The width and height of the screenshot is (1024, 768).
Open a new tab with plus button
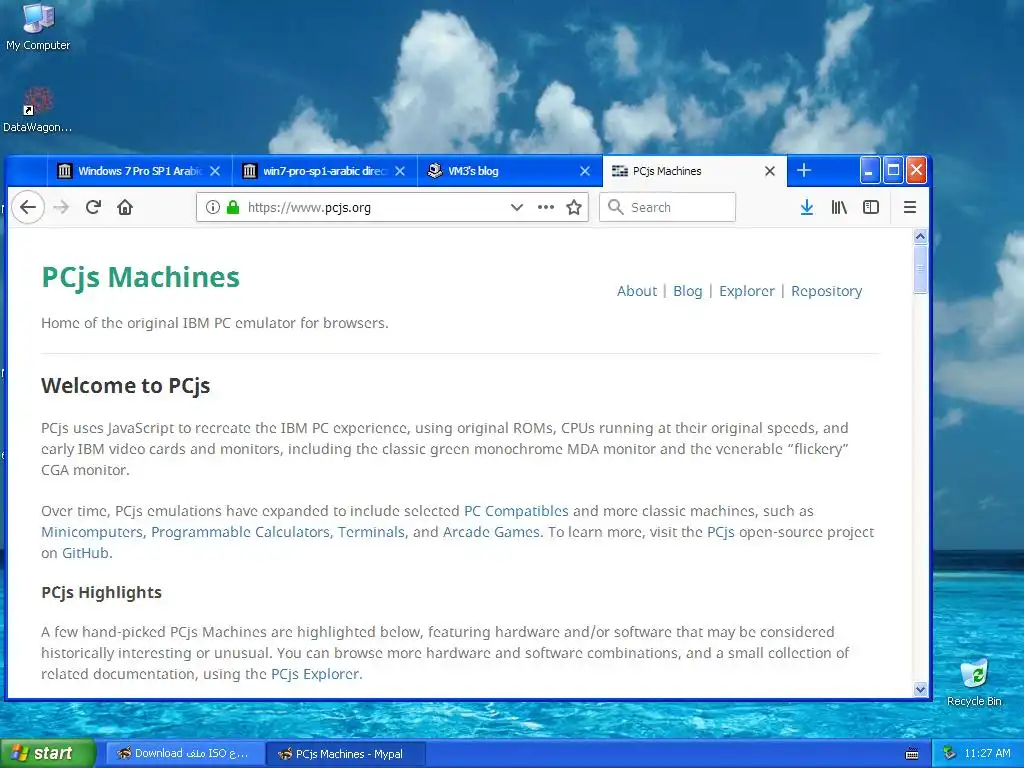pos(804,170)
